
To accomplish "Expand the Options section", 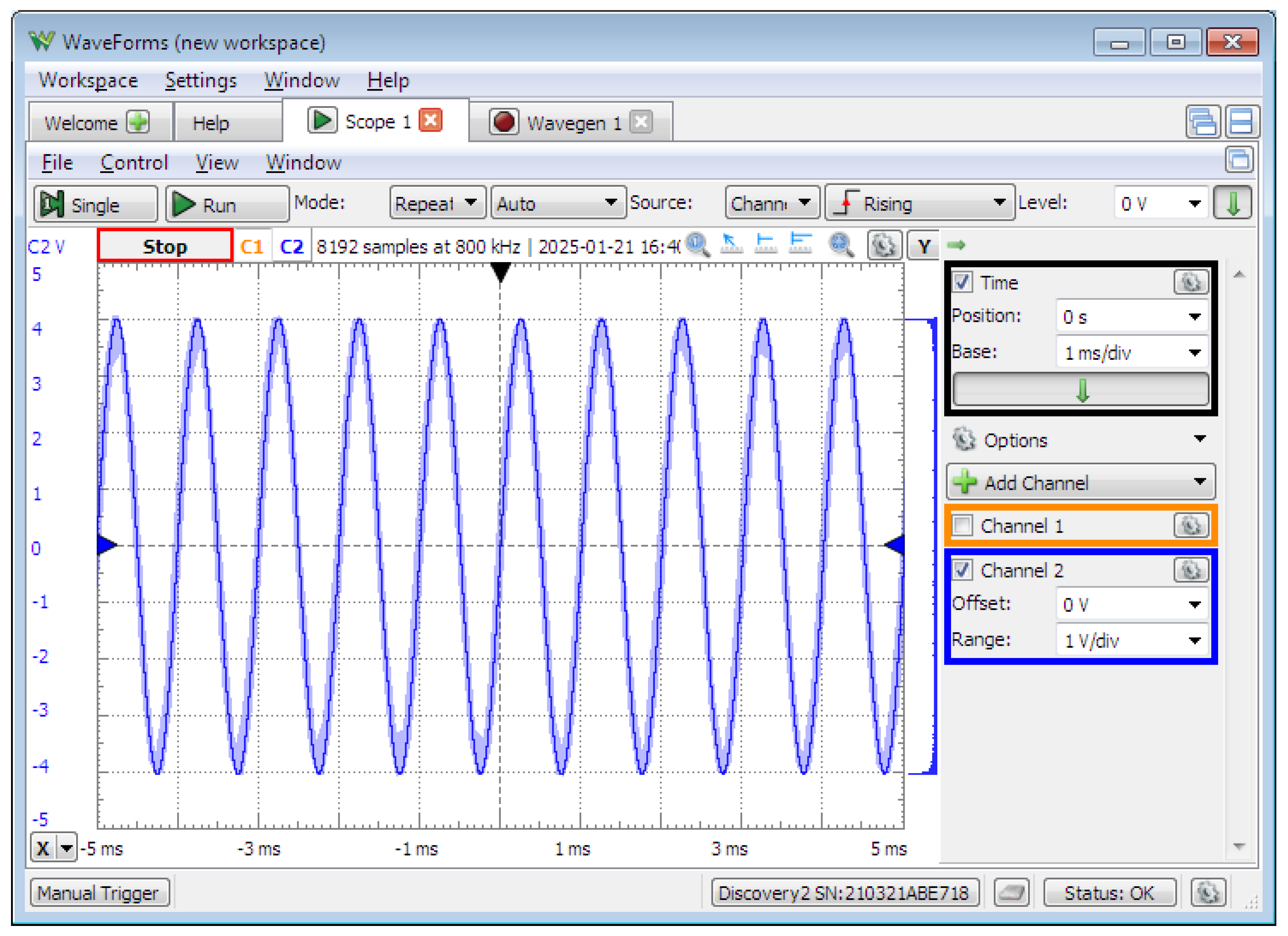I will (x=1080, y=440).
